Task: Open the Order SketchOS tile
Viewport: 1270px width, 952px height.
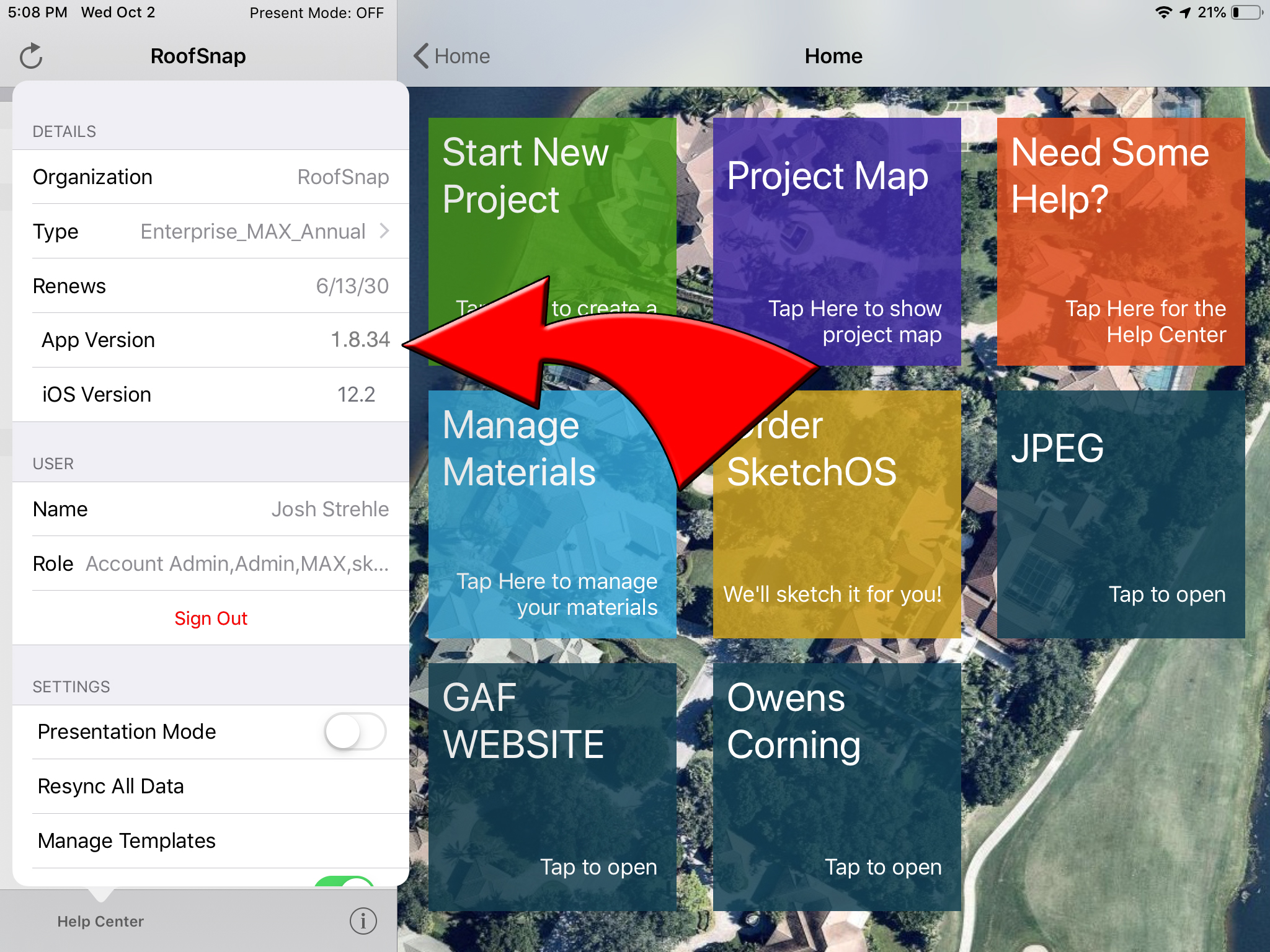Action: click(x=837, y=514)
